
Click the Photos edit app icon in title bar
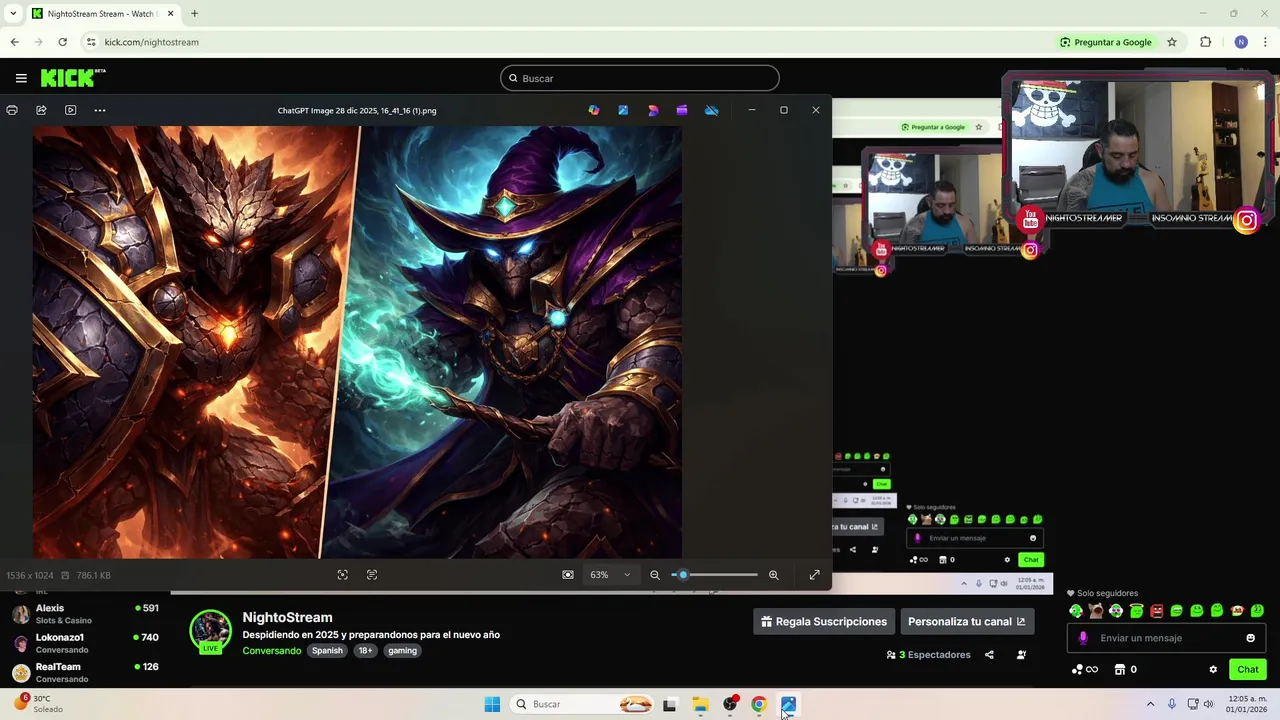[623, 110]
